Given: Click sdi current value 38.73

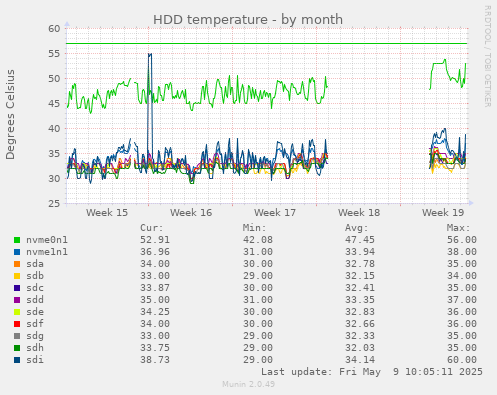Looking at the screenshot, I should point(155,360).
